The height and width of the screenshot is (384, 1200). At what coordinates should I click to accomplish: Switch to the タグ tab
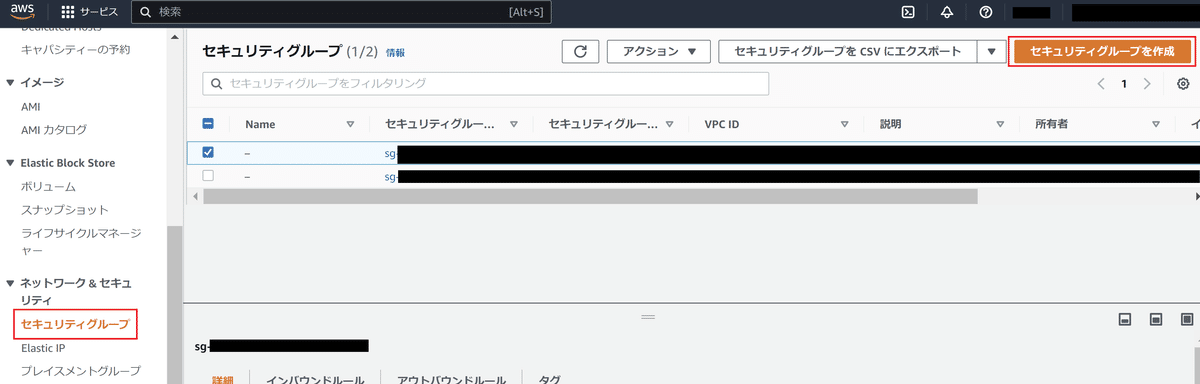[x=549, y=380]
